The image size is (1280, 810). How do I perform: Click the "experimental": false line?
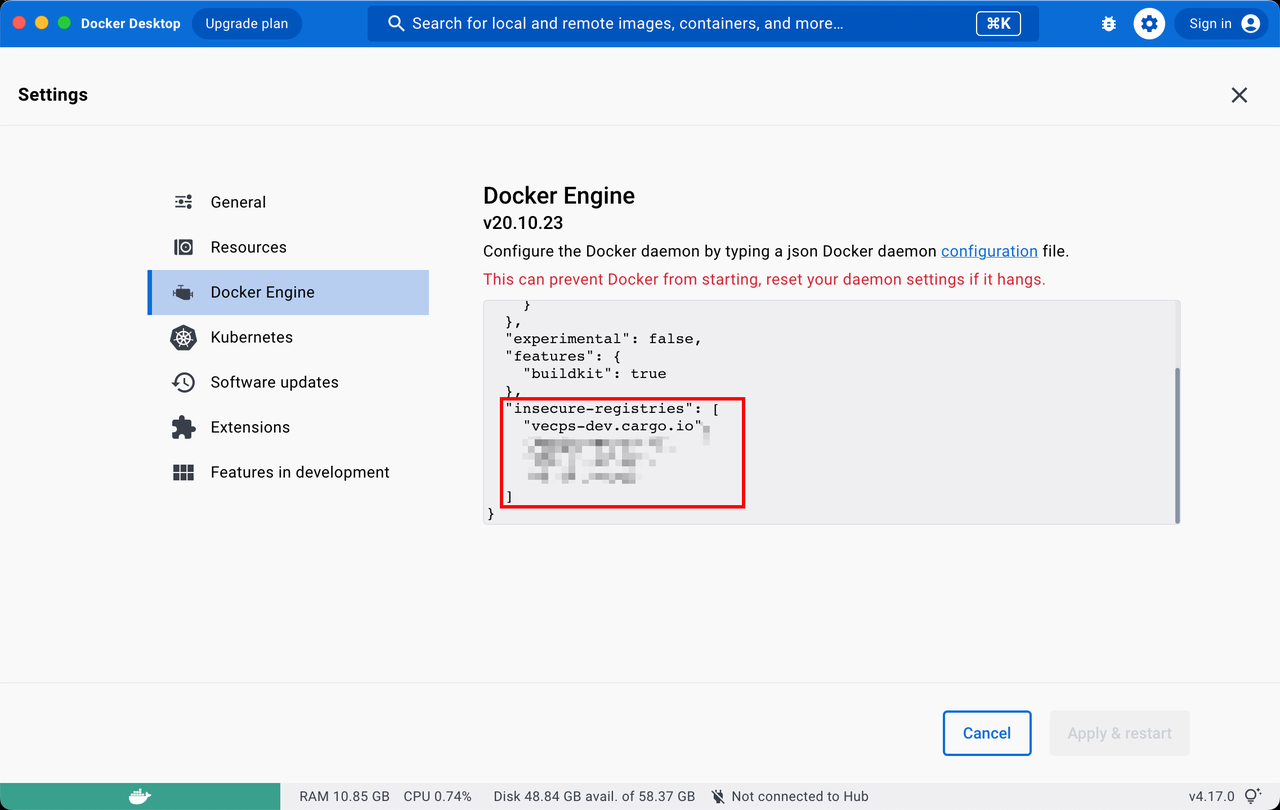[x=603, y=339]
